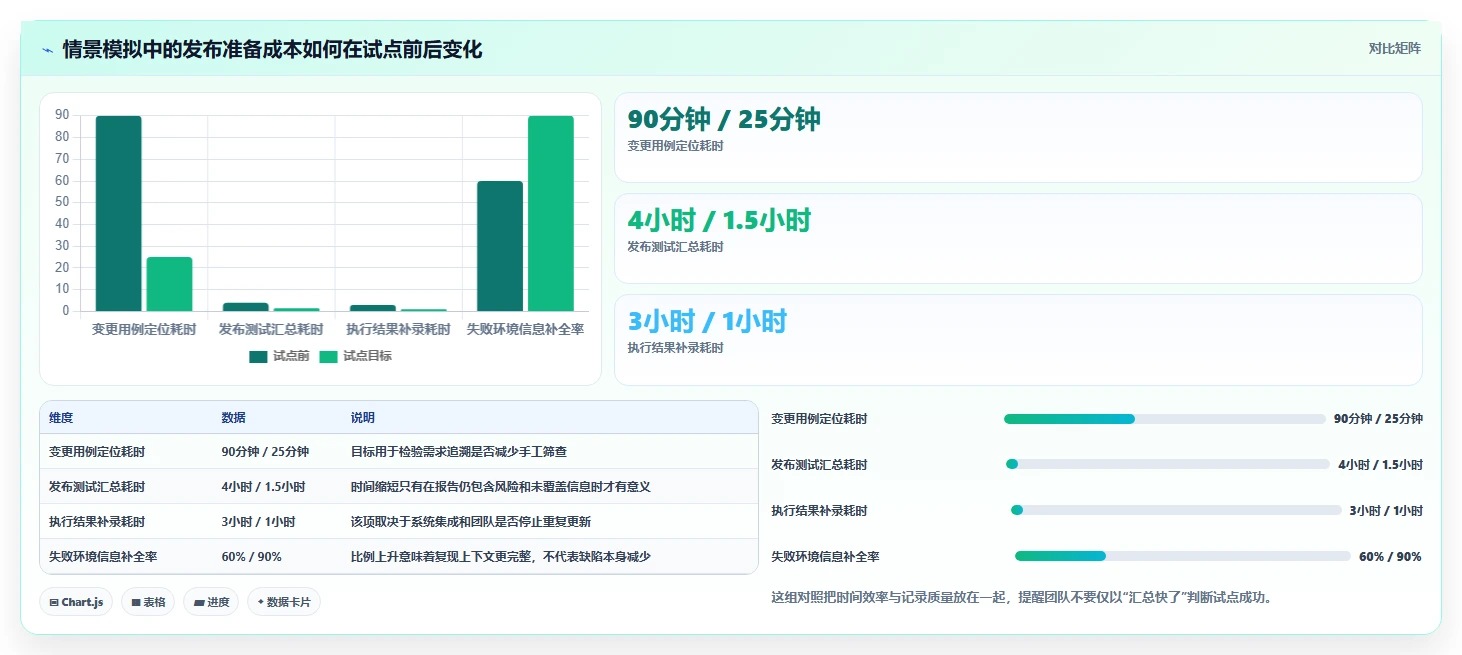Select the 表格 tag chip

click(x=148, y=602)
